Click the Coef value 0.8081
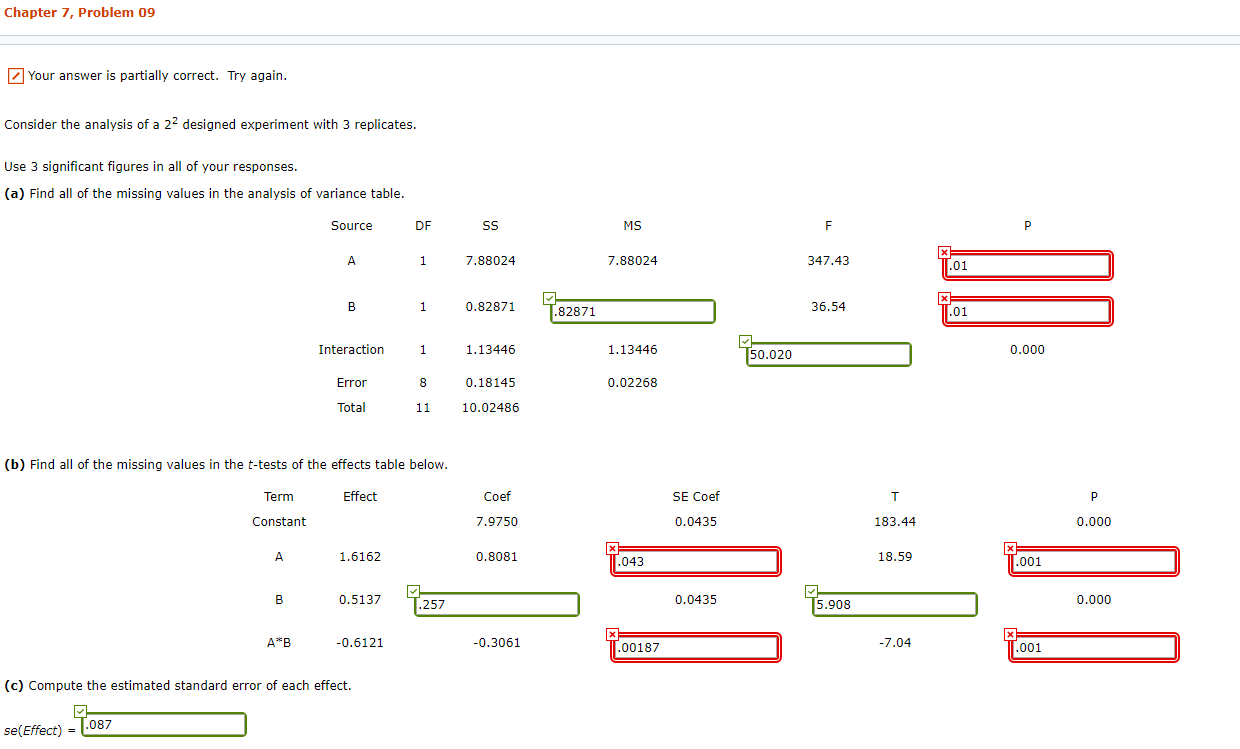Image resolution: width=1240 pixels, height=749 pixels. (x=497, y=557)
